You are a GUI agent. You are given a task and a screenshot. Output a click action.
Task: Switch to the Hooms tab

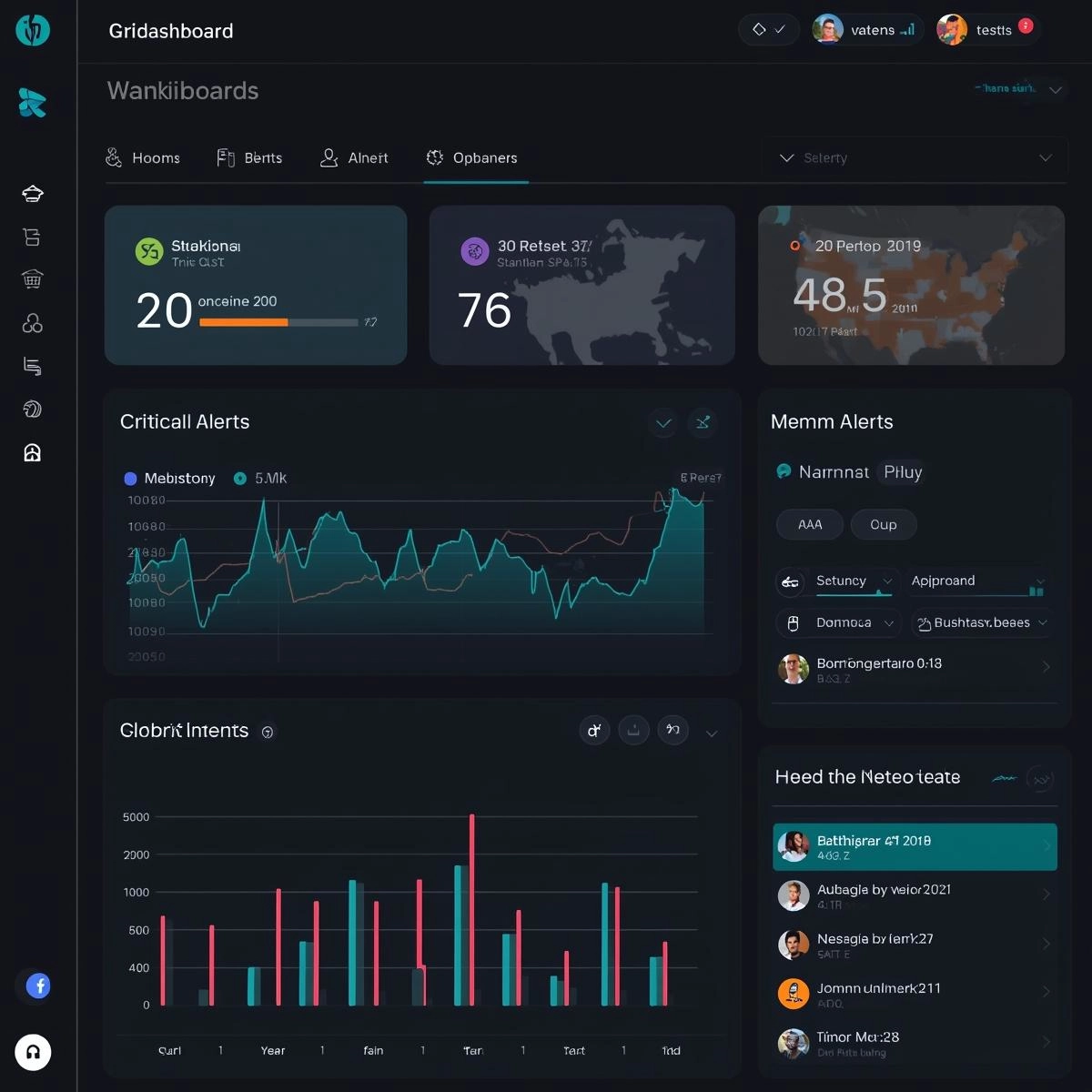click(x=144, y=158)
